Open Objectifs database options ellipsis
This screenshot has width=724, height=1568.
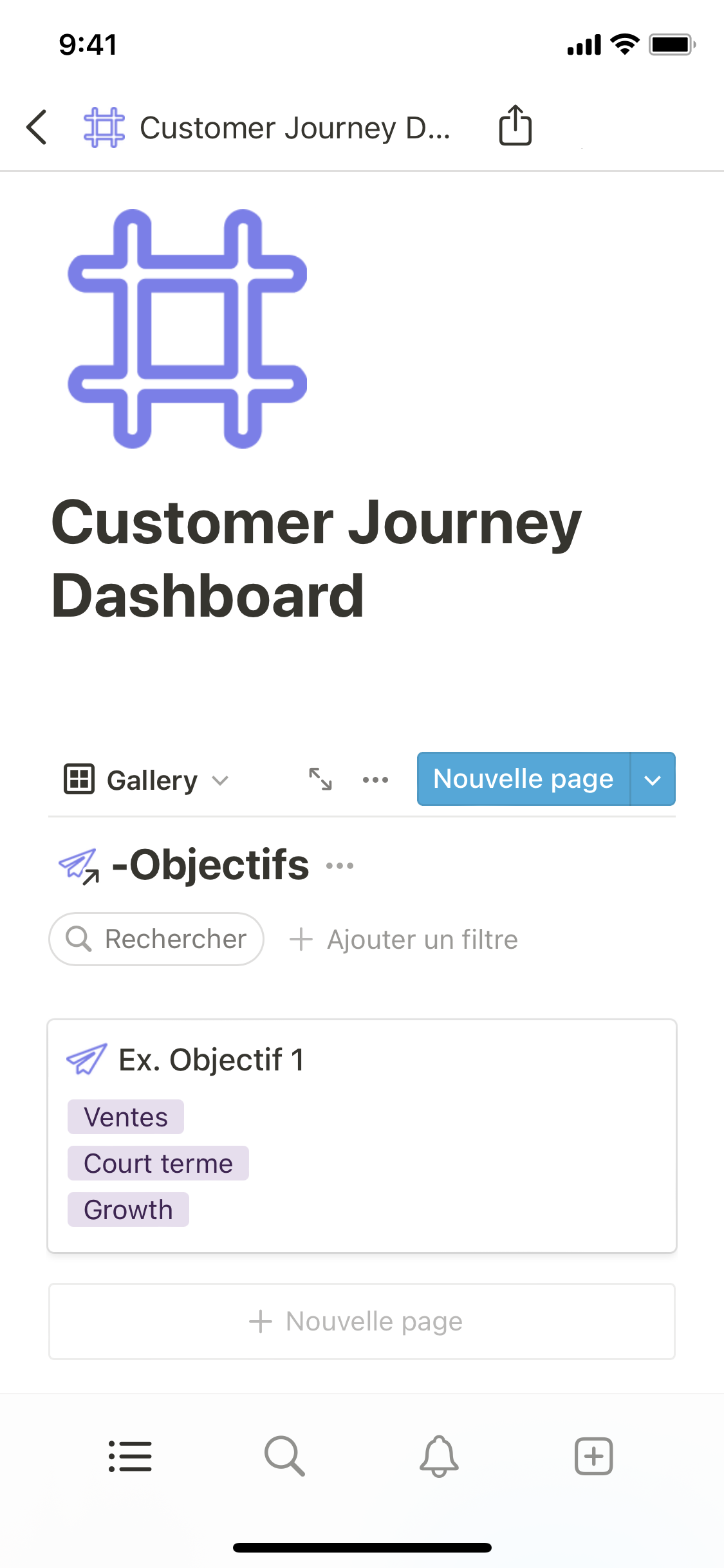tap(340, 866)
